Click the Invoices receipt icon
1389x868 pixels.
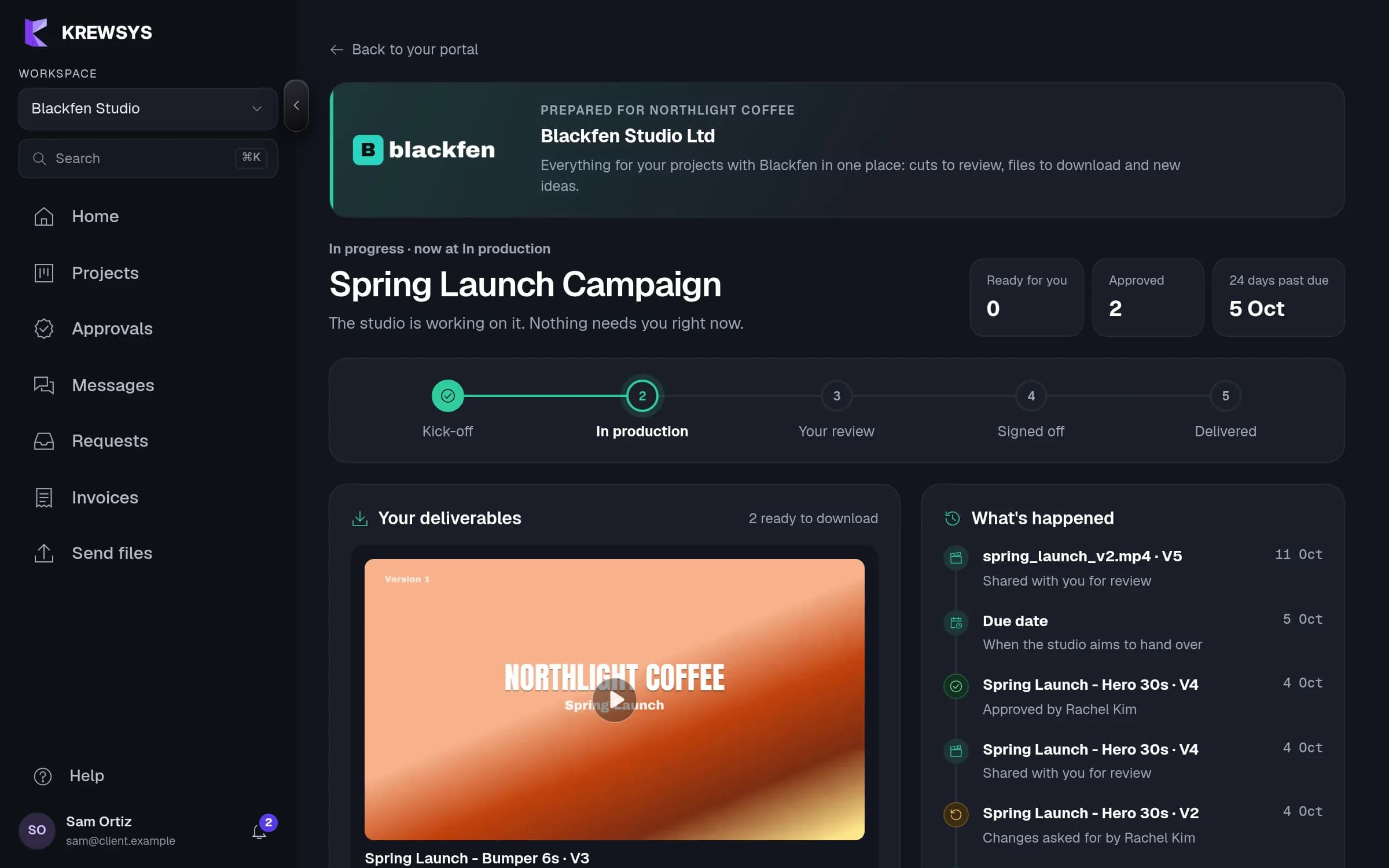tap(44, 498)
